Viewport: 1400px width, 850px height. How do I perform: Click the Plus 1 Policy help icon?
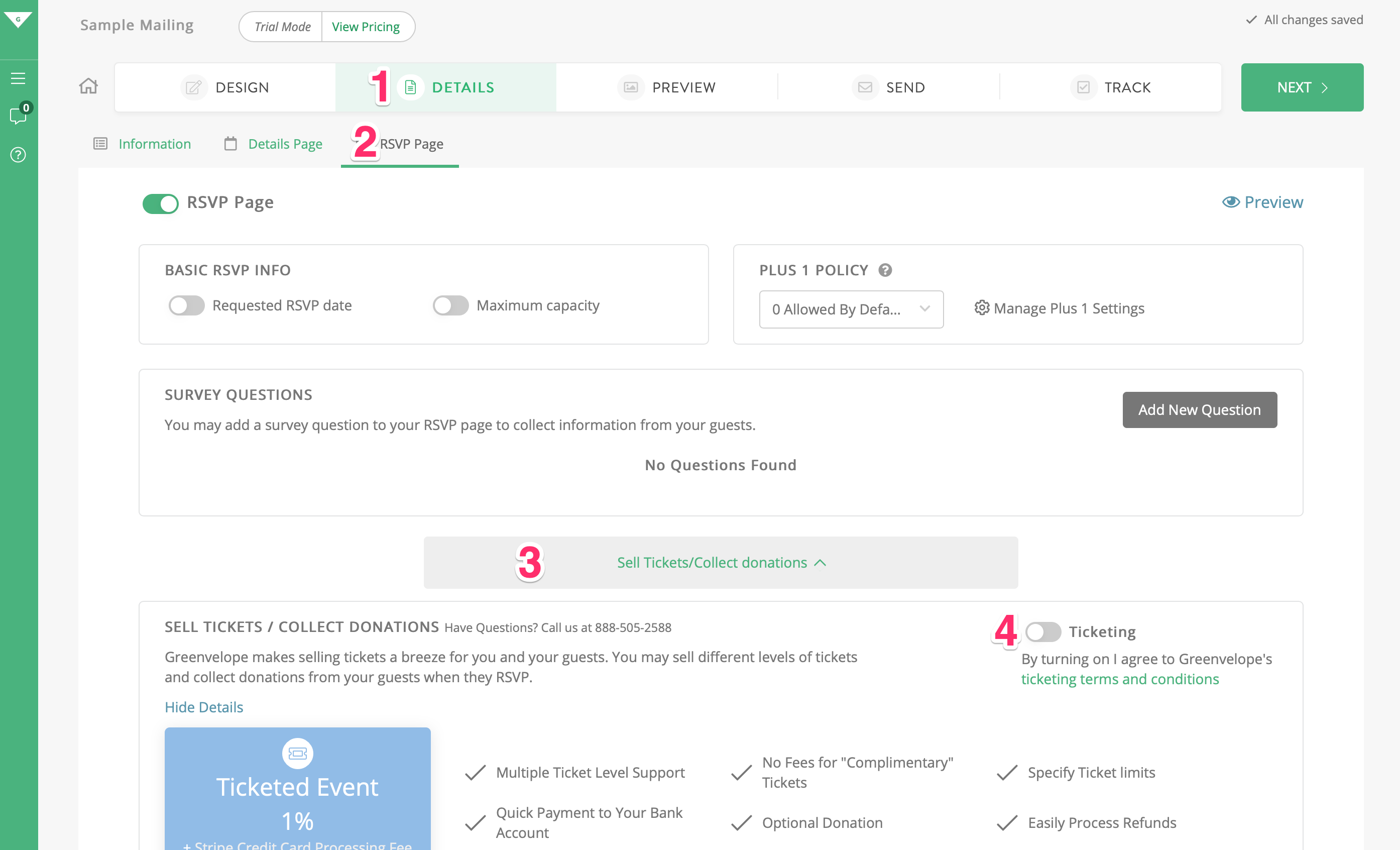[x=885, y=270]
